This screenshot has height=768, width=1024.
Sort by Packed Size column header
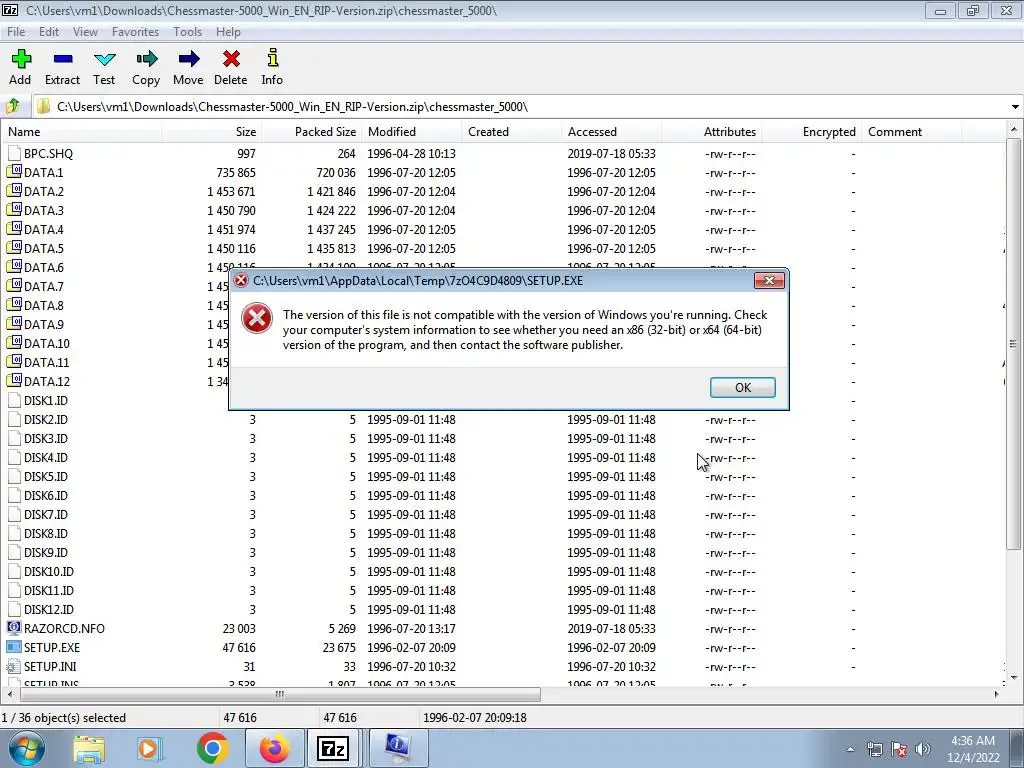pos(312,131)
